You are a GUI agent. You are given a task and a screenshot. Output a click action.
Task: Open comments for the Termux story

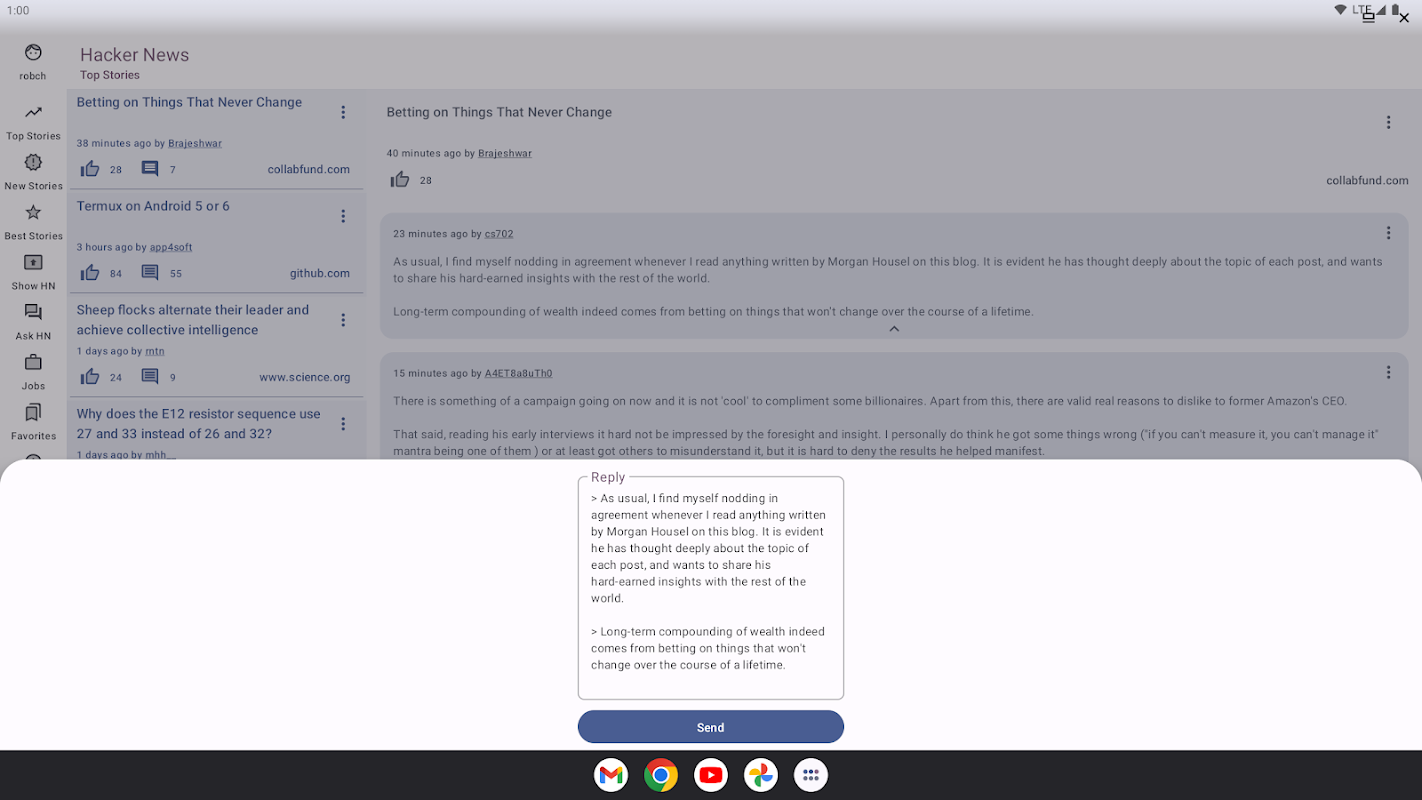tap(150, 273)
